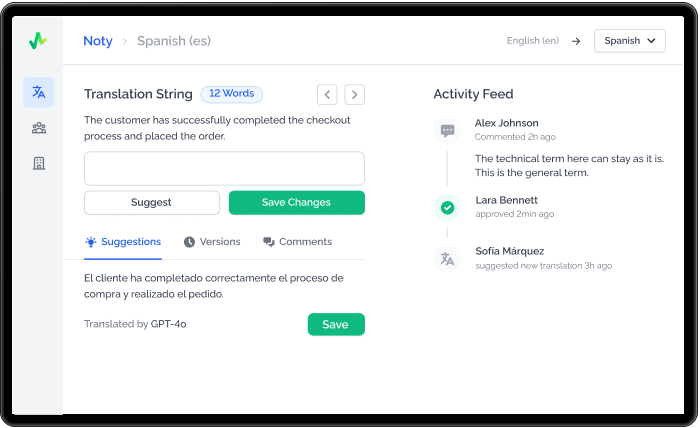The image size is (700, 428).
Task: Click the Save Changes button
Action: [296, 202]
